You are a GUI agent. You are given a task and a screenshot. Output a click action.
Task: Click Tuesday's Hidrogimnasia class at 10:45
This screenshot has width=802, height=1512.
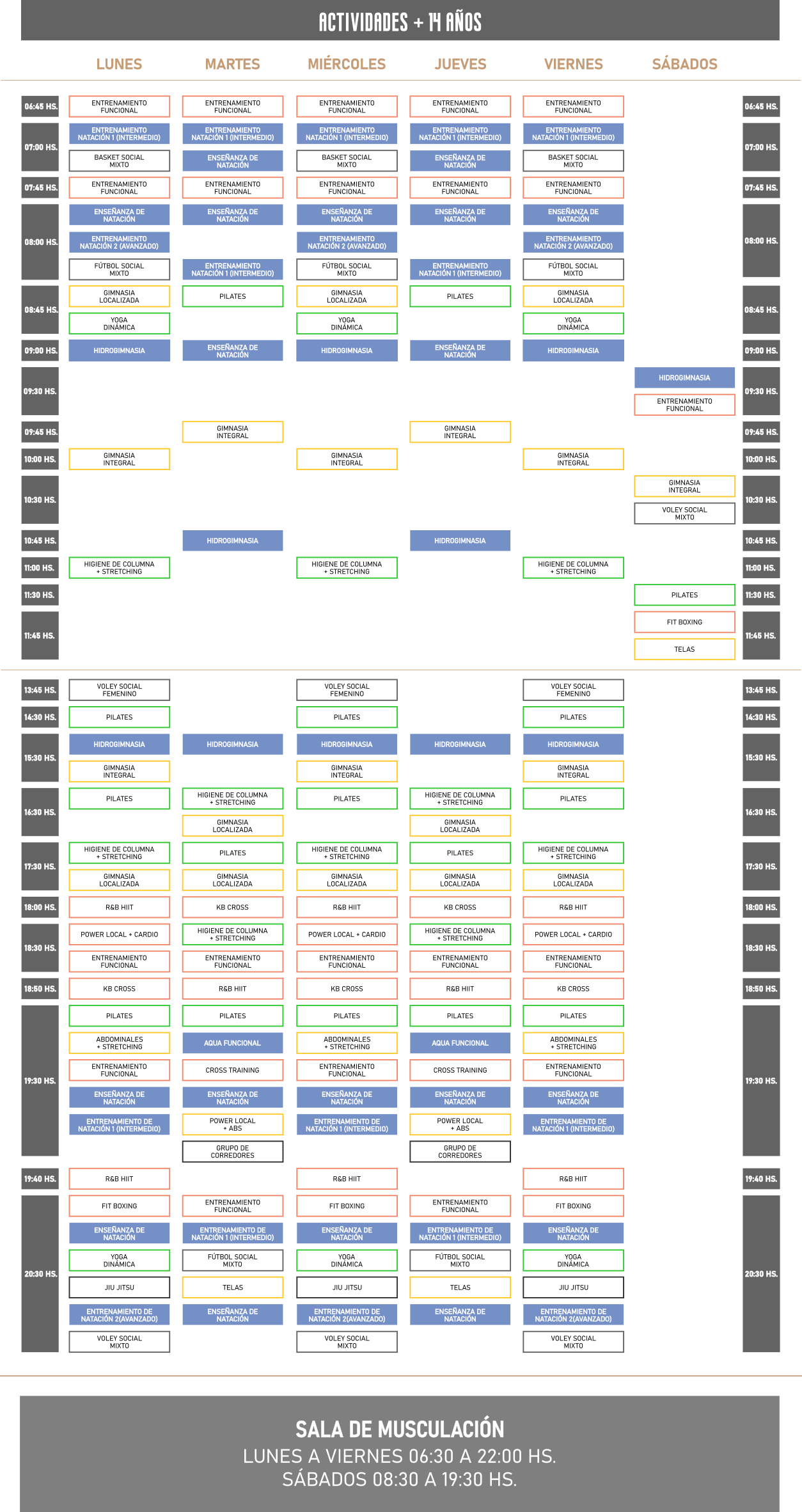233,541
